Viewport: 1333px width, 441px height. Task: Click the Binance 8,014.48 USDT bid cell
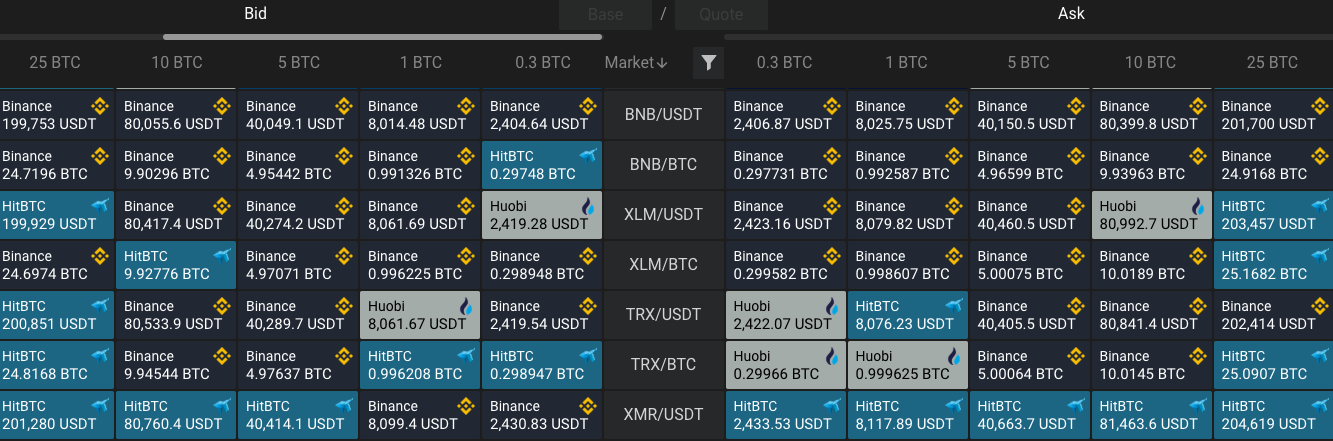pos(420,115)
